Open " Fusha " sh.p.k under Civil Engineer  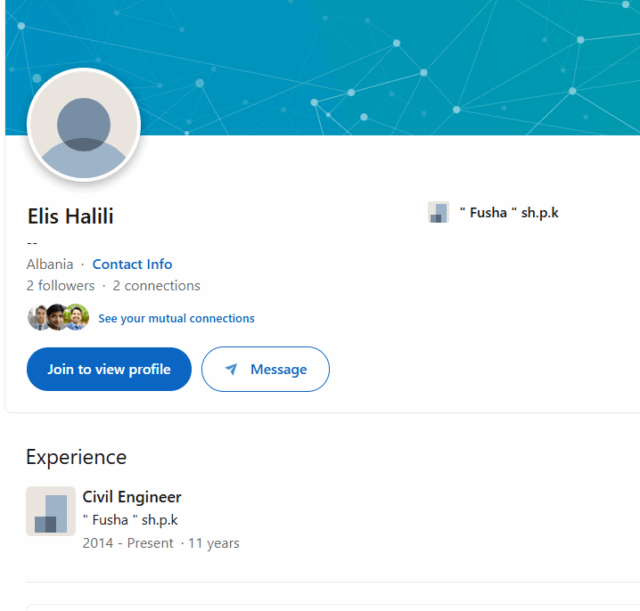tap(130, 520)
